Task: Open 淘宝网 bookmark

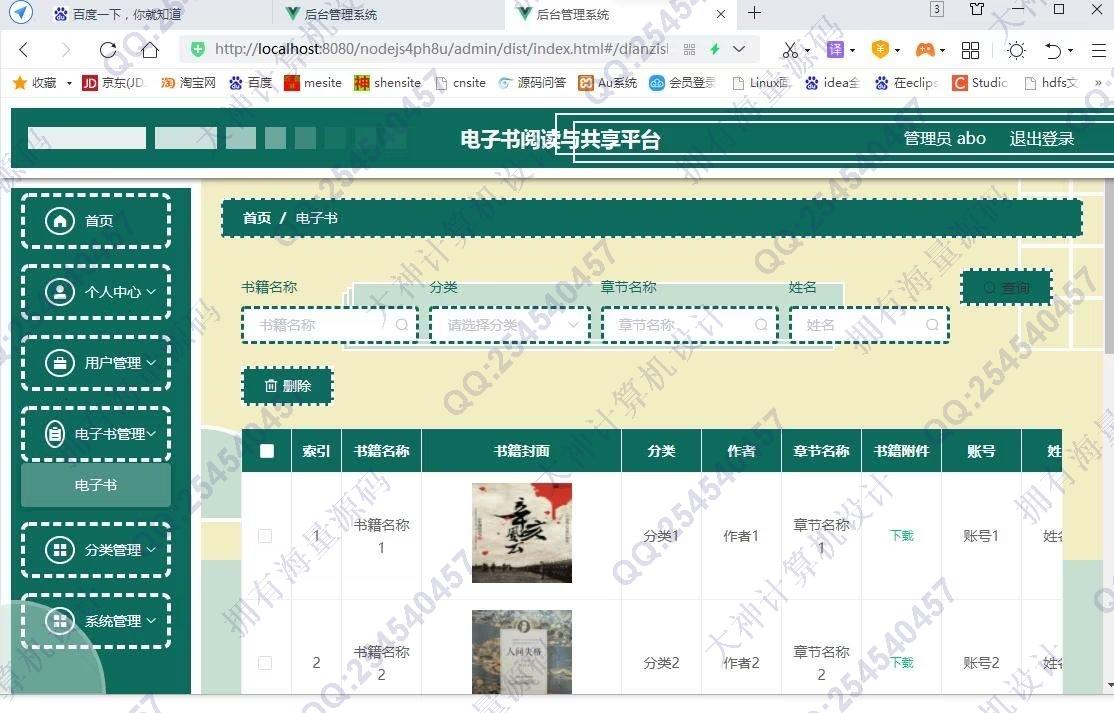Action: 188,83
